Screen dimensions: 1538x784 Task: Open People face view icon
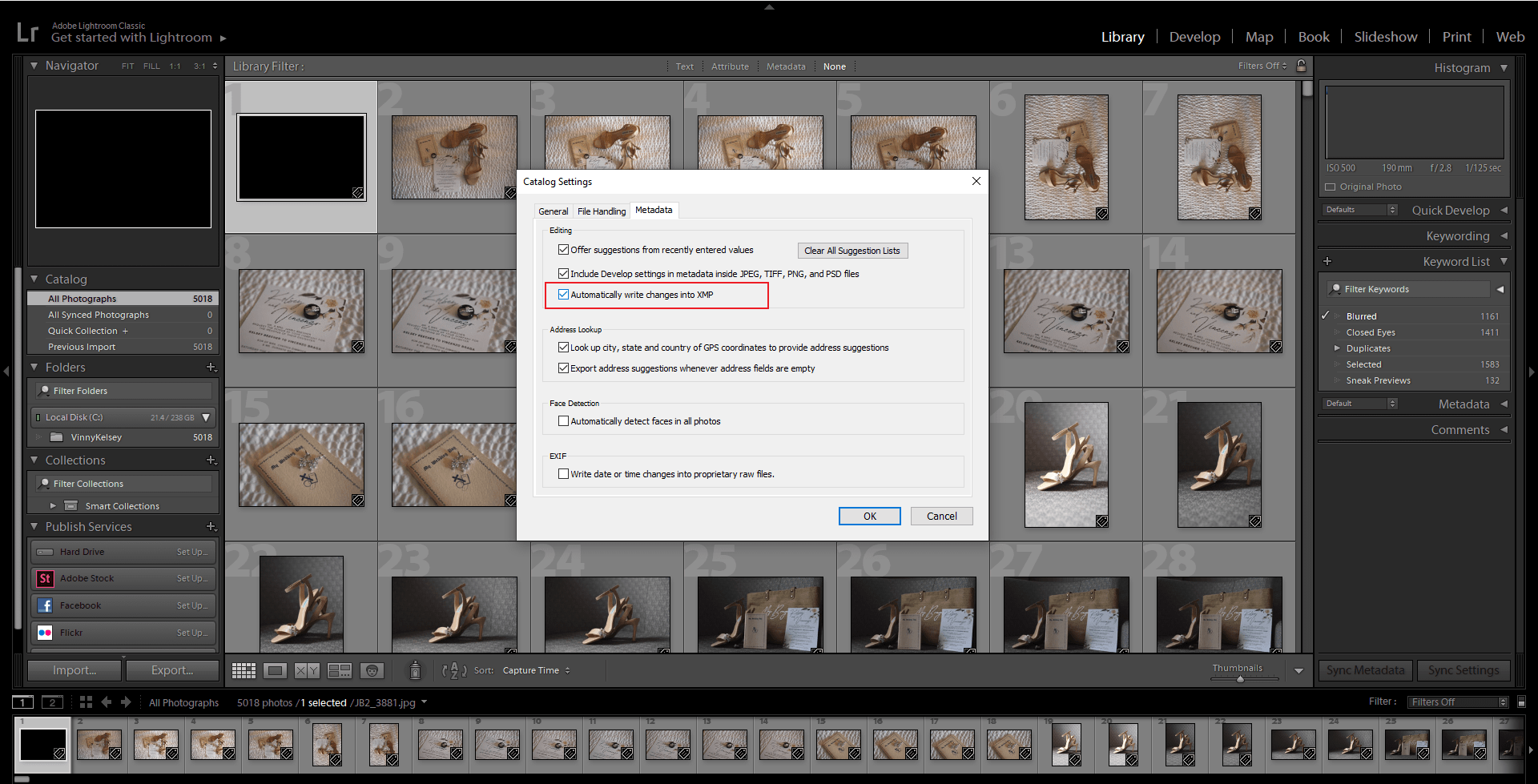(x=372, y=670)
